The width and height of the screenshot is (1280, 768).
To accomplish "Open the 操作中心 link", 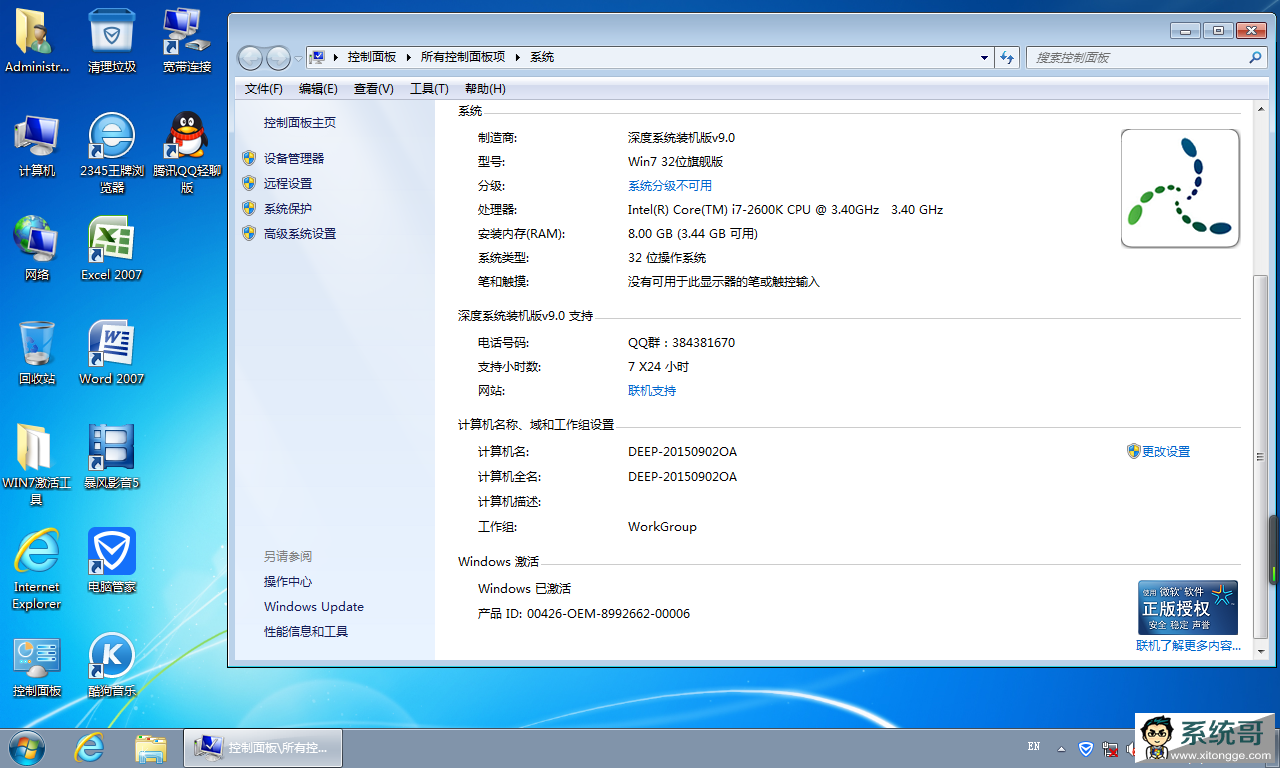I will tap(288, 581).
